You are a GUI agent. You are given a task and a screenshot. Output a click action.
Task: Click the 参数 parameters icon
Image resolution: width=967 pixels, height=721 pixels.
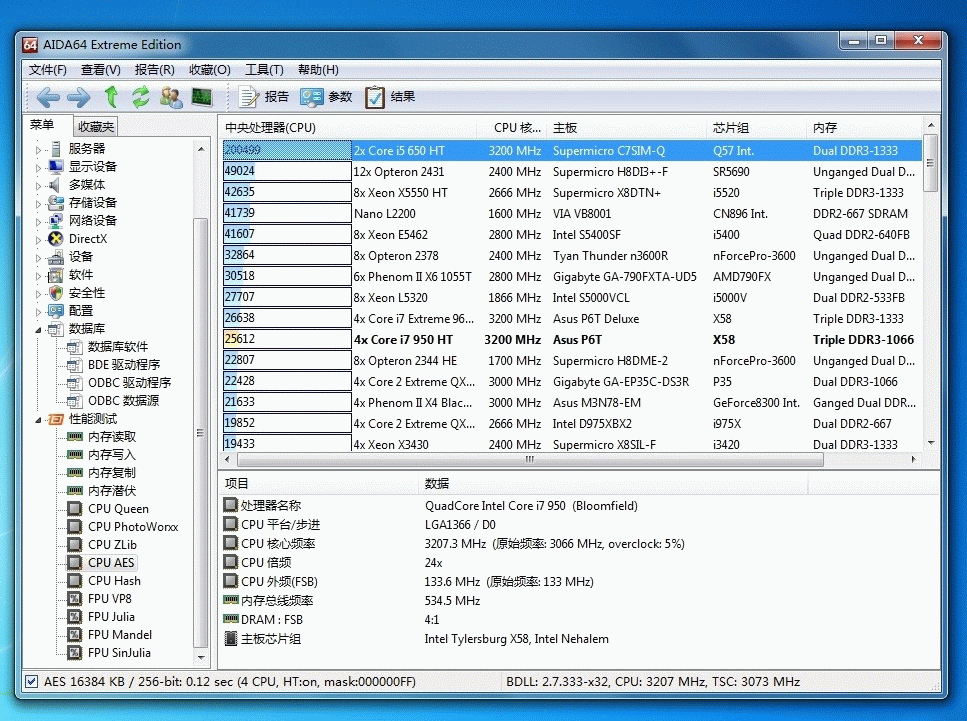[x=312, y=97]
